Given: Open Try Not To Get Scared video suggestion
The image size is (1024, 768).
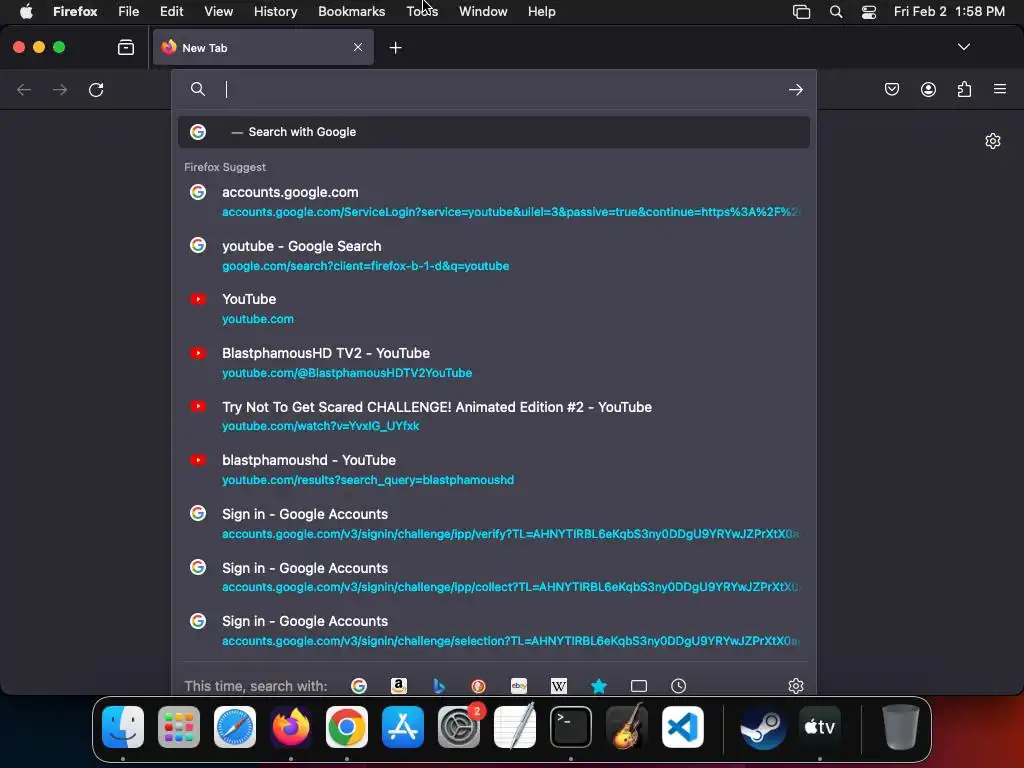Looking at the screenshot, I should (494, 416).
